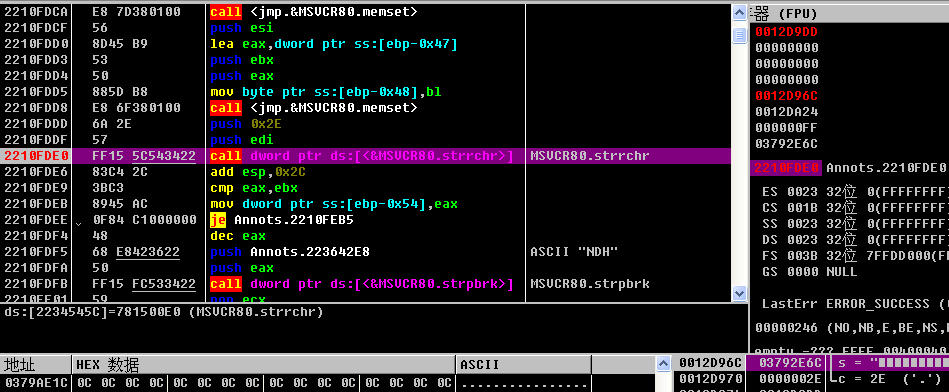949x392 pixels.
Task: Select stack value 03792E6C in stack pane
Action: [790, 363]
